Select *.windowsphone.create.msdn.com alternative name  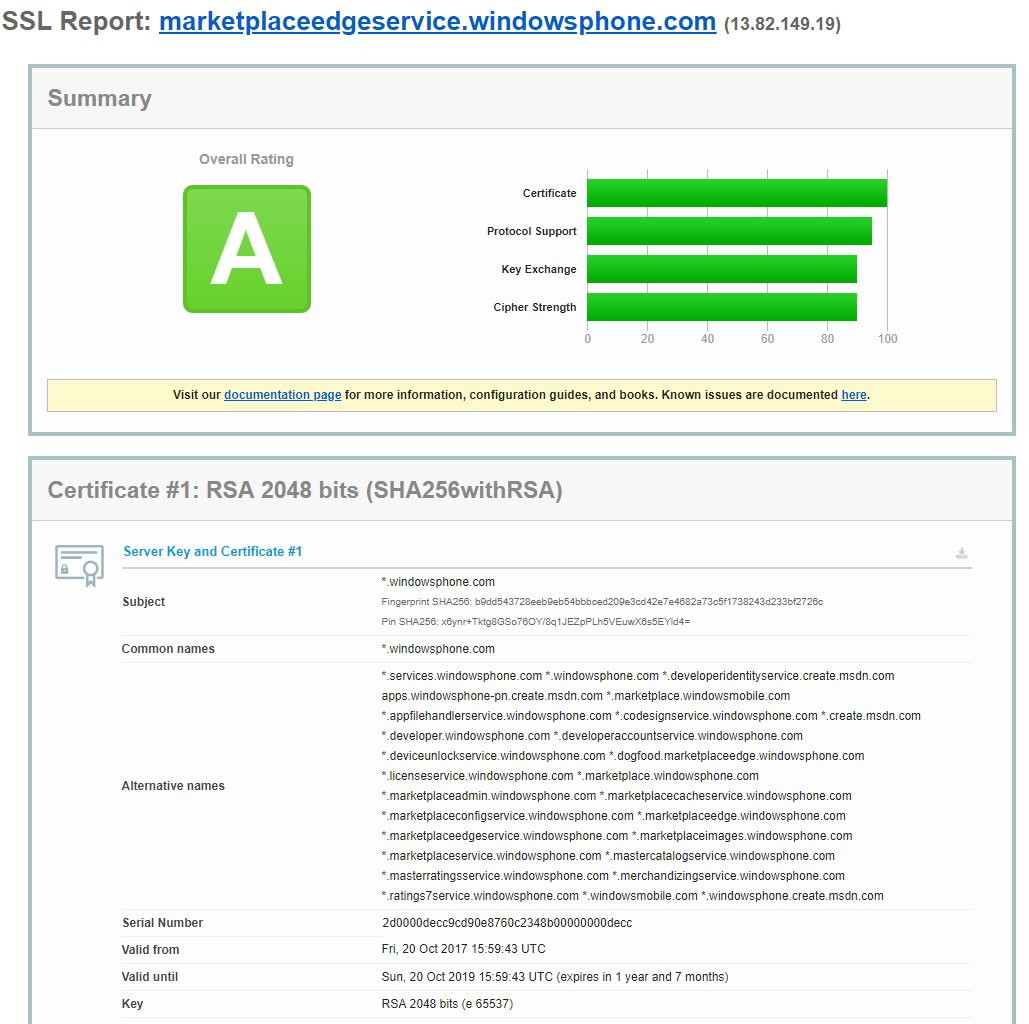(792, 896)
